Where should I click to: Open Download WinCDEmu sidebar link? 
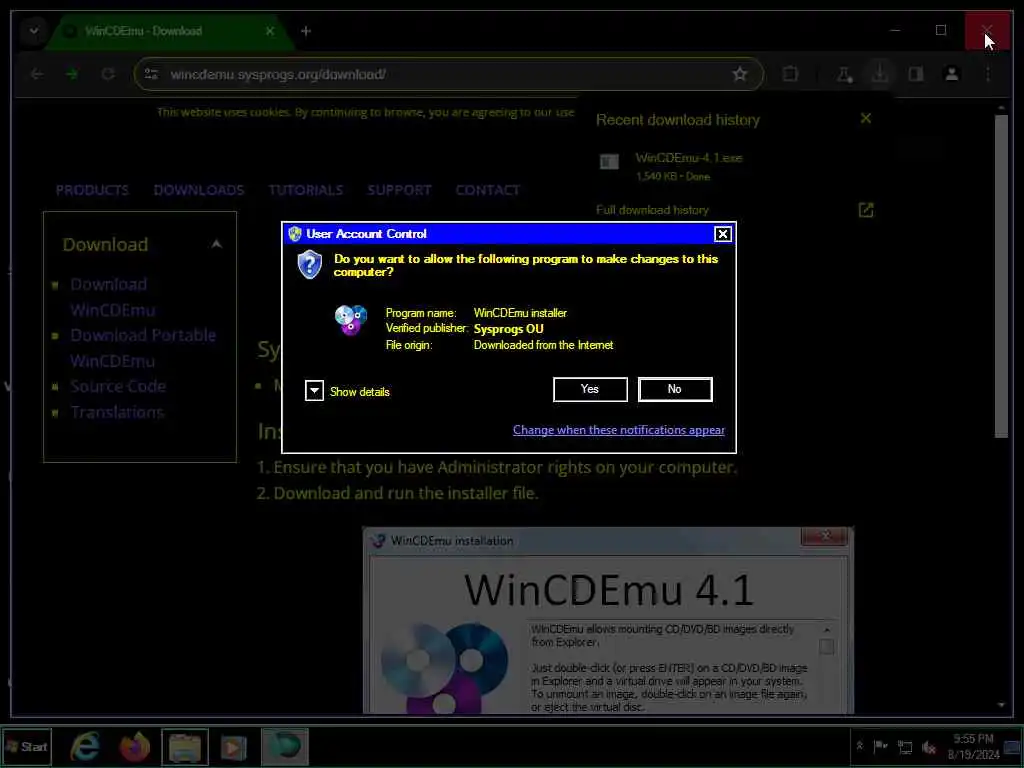(x=112, y=297)
